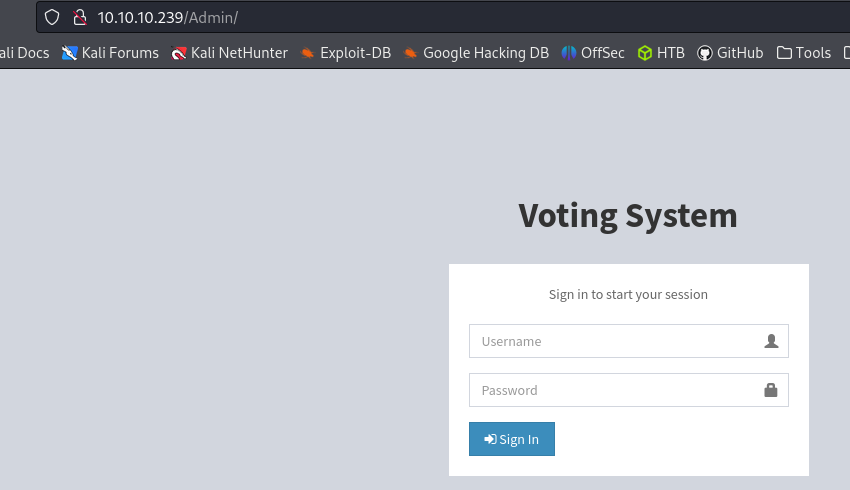Open the GitHub bookmark
The width and height of the screenshot is (850, 490).
[x=730, y=53]
